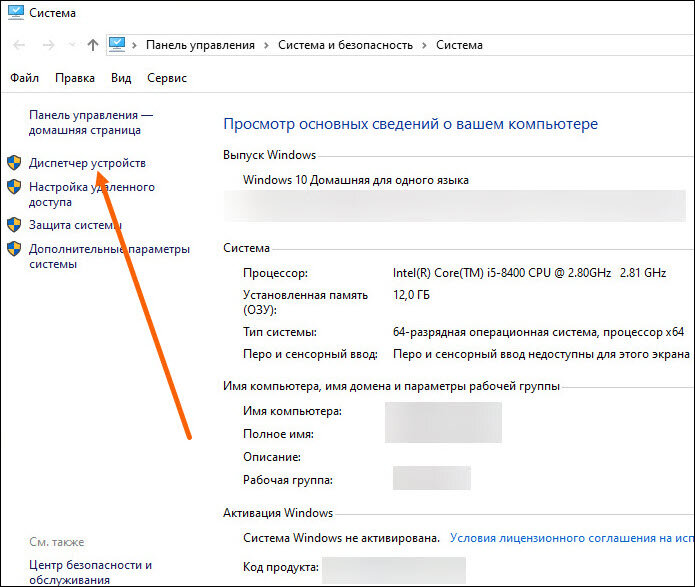Select processor value Intel(R) Core(TM) i5-8400
The height and width of the screenshot is (587, 695).
click(x=529, y=273)
